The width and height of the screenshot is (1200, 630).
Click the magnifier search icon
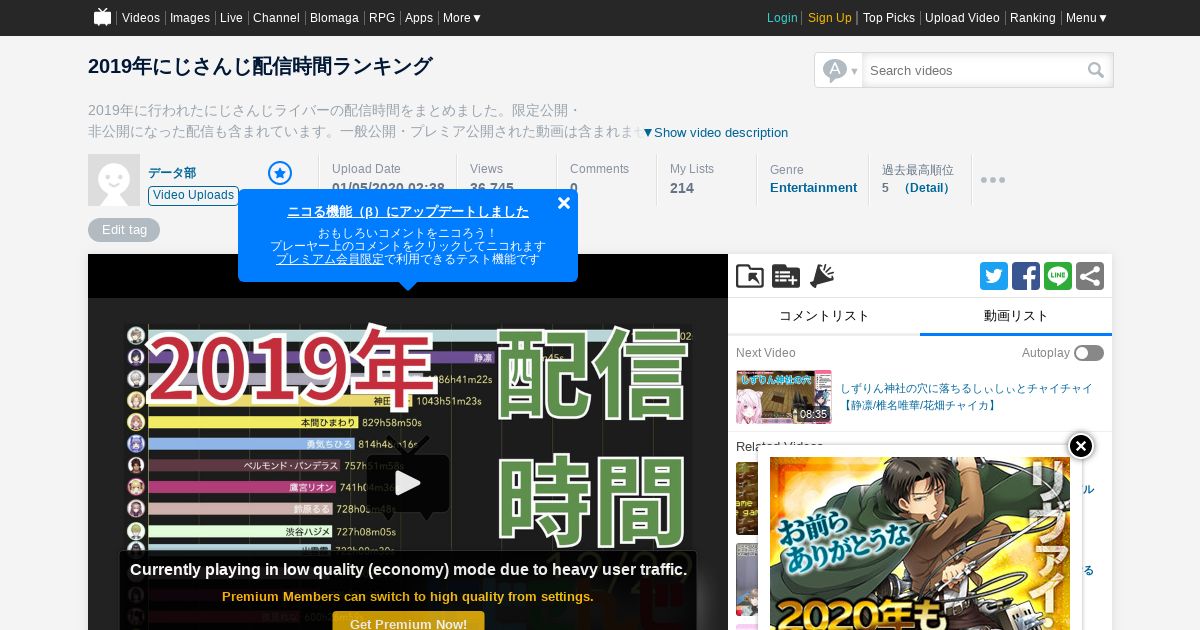pyautogui.click(x=1097, y=70)
